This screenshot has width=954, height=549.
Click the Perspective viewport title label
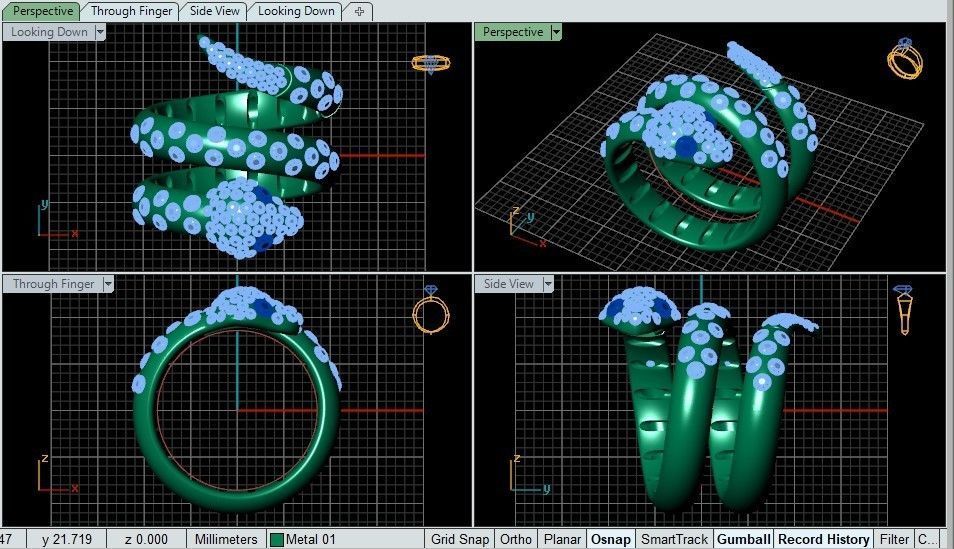pos(513,32)
